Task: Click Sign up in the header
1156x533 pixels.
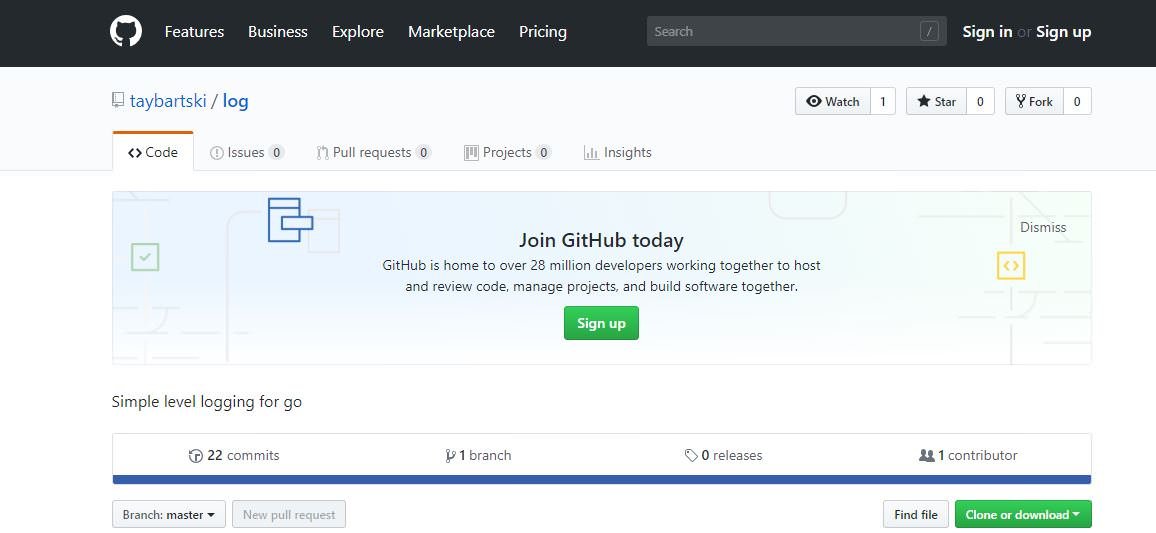Action: coord(1063,32)
